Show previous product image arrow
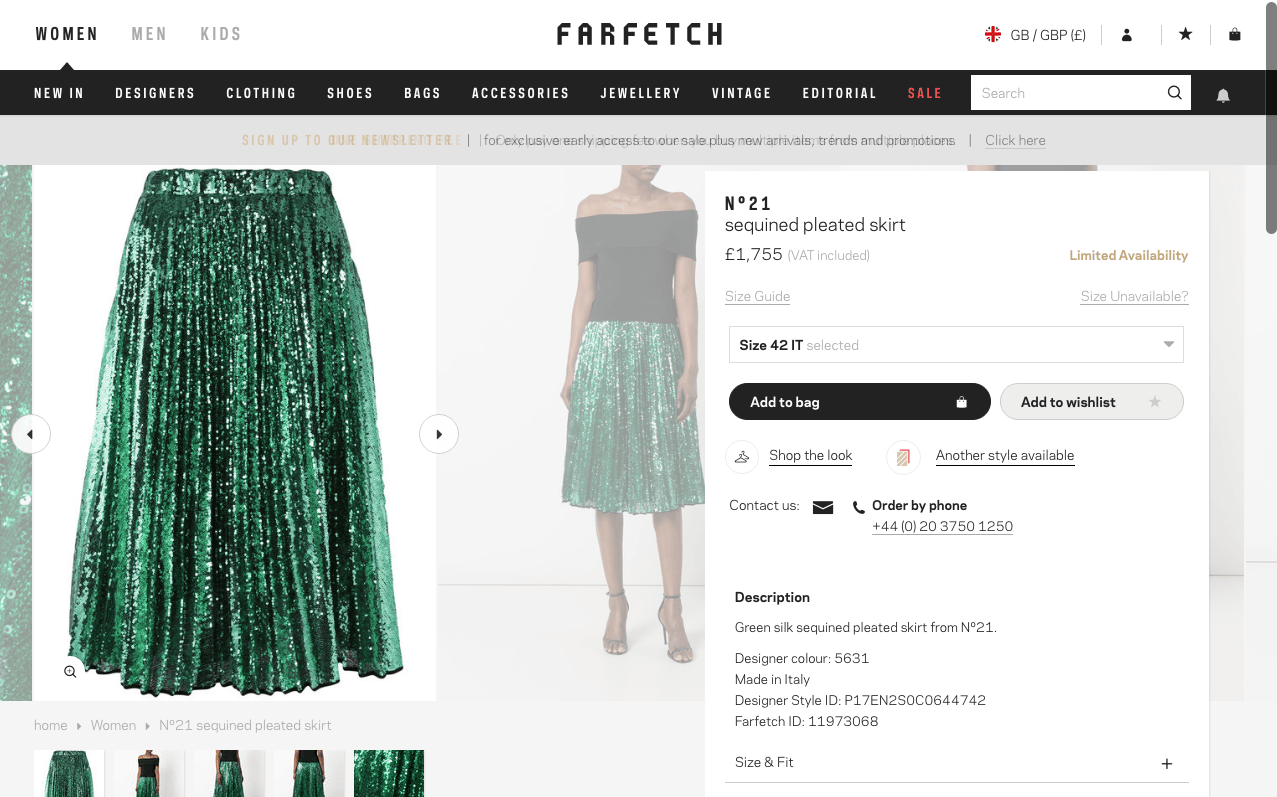The height and width of the screenshot is (797, 1277). click(31, 434)
